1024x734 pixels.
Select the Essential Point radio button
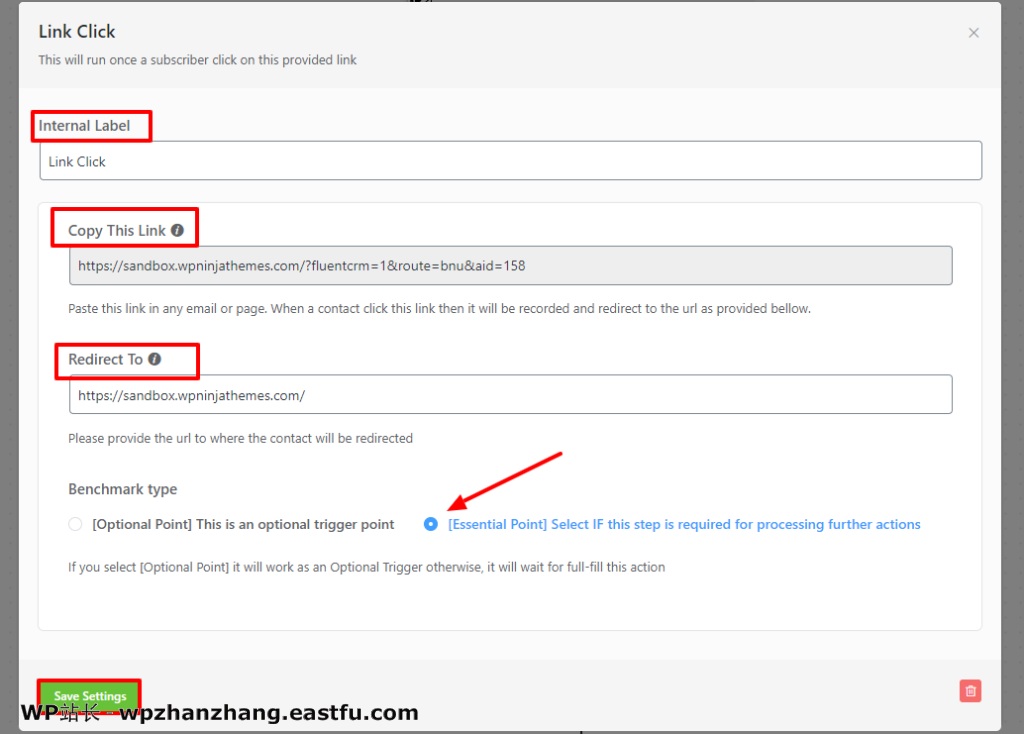[x=431, y=524]
